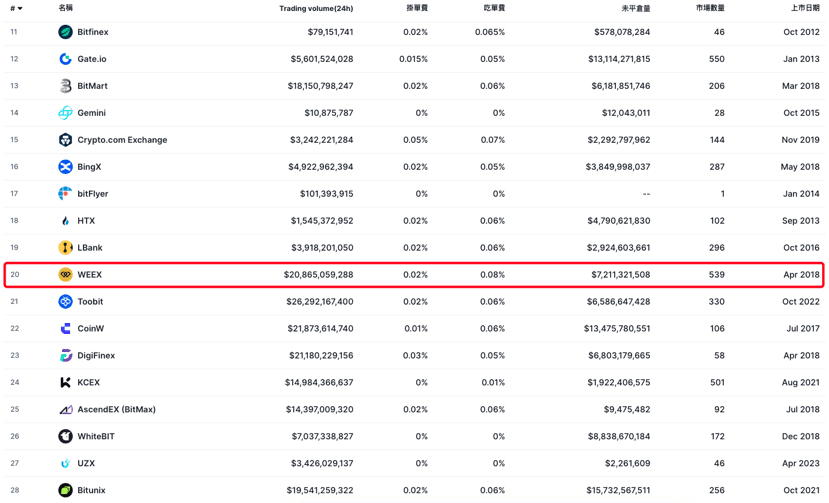Open the Gemini exchange name link
829x503 pixels.
pyautogui.click(x=91, y=113)
